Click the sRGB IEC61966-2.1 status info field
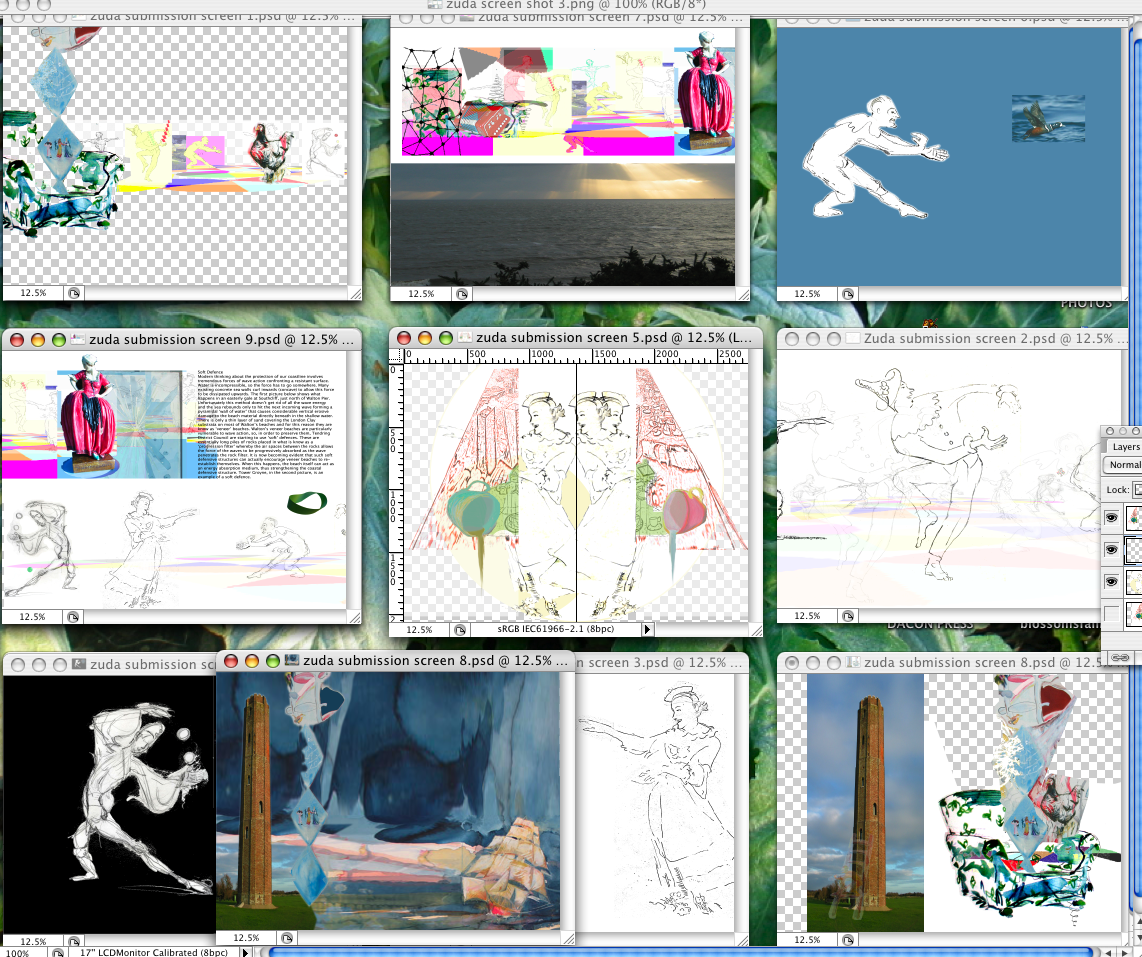Image resolution: width=1142 pixels, height=957 pixels. tap(556, 630)
